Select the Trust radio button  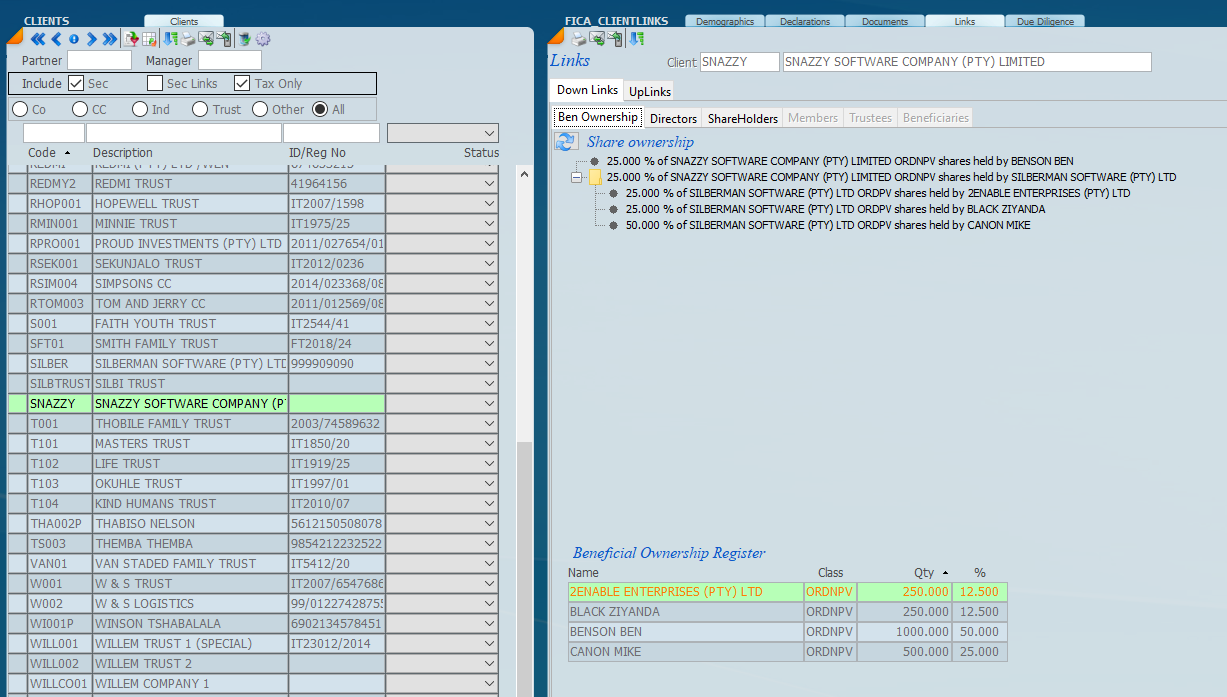200,109
